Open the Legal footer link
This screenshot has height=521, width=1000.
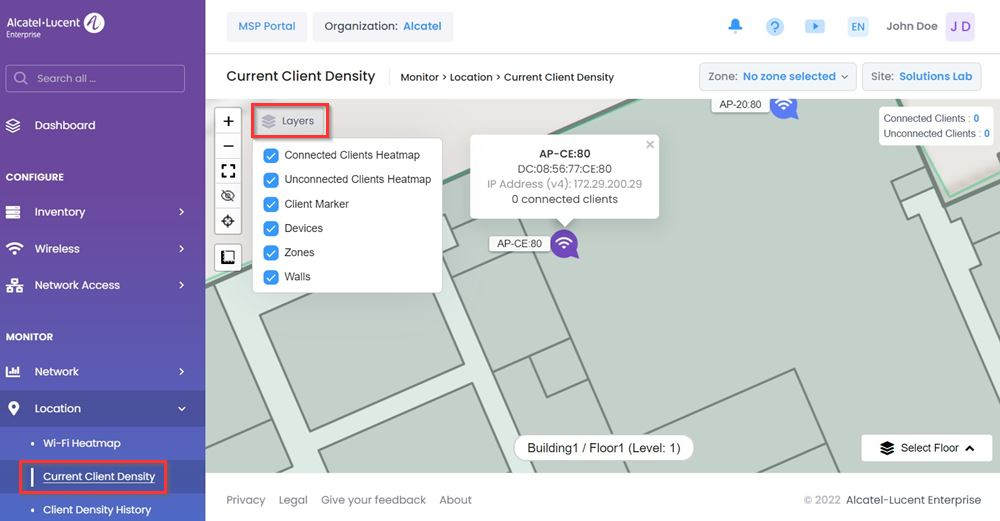pos(293,500)
